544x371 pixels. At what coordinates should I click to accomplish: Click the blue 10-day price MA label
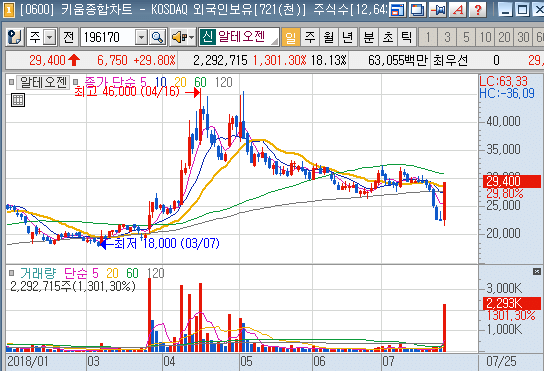click(x=161, y=82)
